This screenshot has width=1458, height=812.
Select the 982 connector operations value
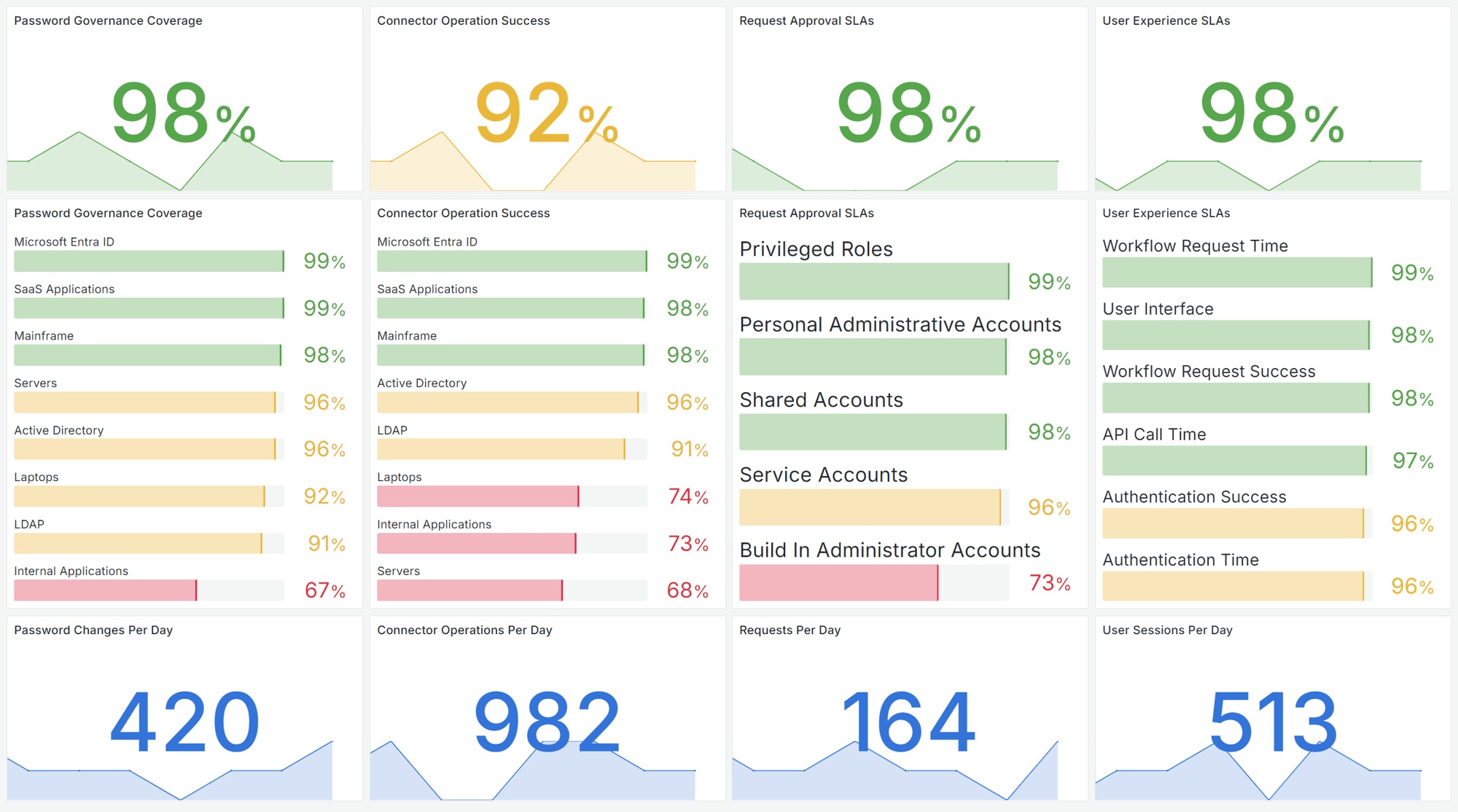[x=547, y=722]
